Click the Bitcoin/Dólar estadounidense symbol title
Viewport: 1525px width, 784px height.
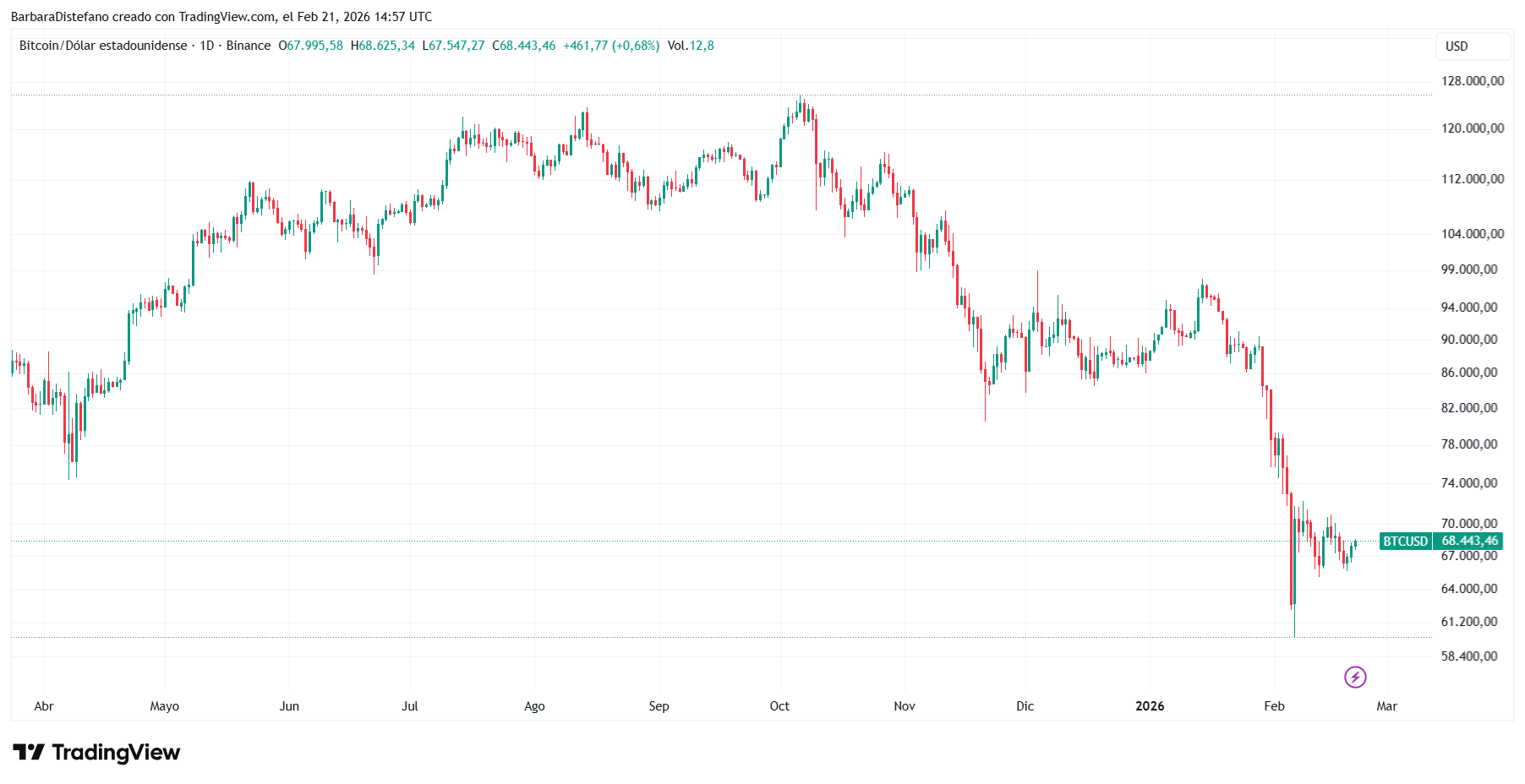pos(103,46)
